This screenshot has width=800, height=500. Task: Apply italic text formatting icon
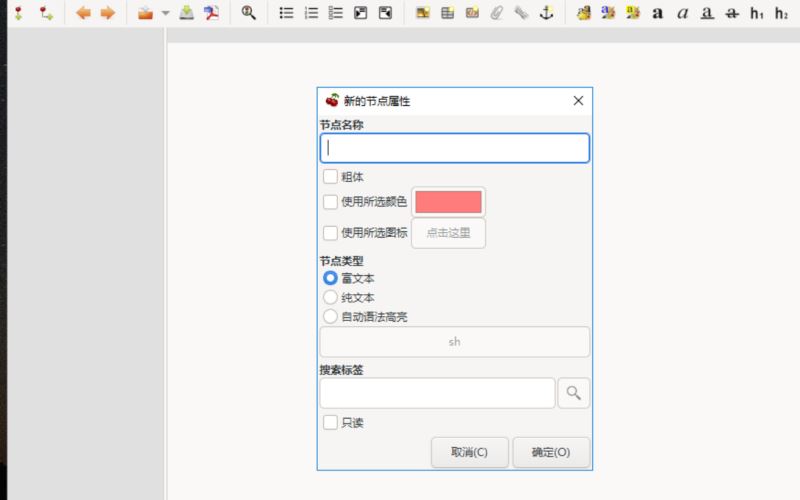click(x=682, y=13)
